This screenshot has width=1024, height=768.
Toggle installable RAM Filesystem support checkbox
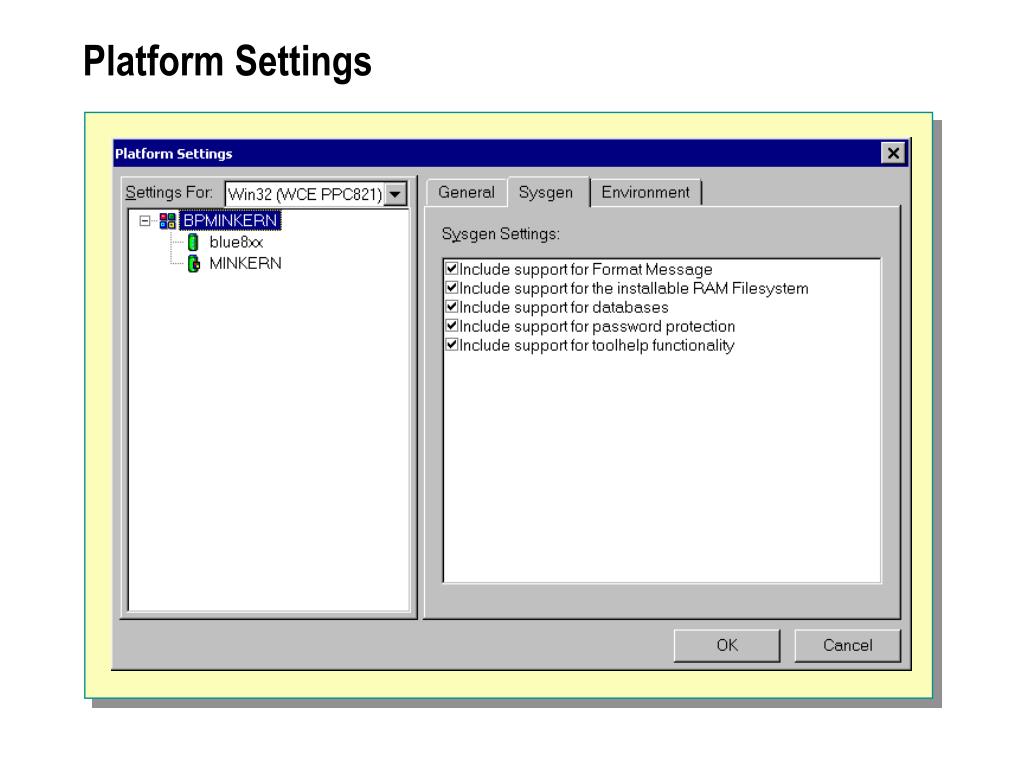[x=451, y=287]
